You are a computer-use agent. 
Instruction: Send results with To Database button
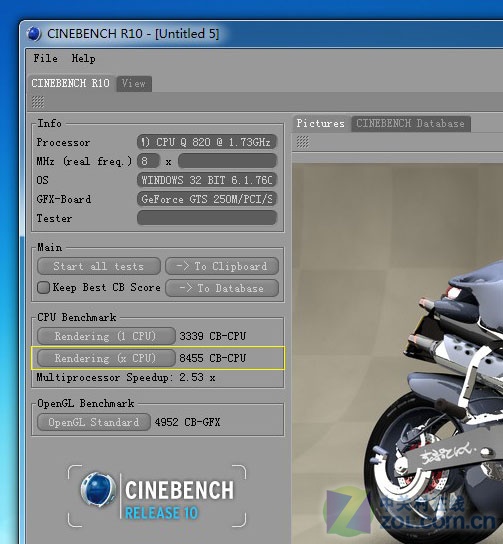pyautogui.click(x=222, y=288)
